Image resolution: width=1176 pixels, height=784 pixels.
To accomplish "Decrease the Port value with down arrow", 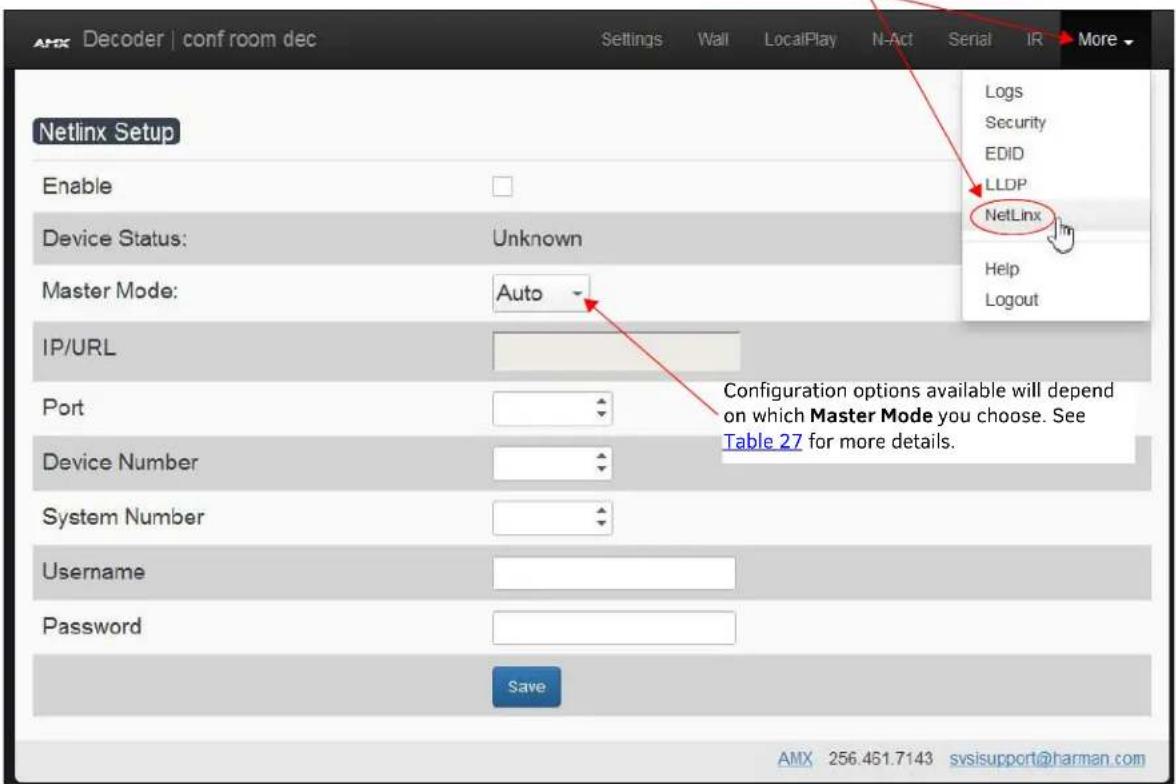I will 602,415.
